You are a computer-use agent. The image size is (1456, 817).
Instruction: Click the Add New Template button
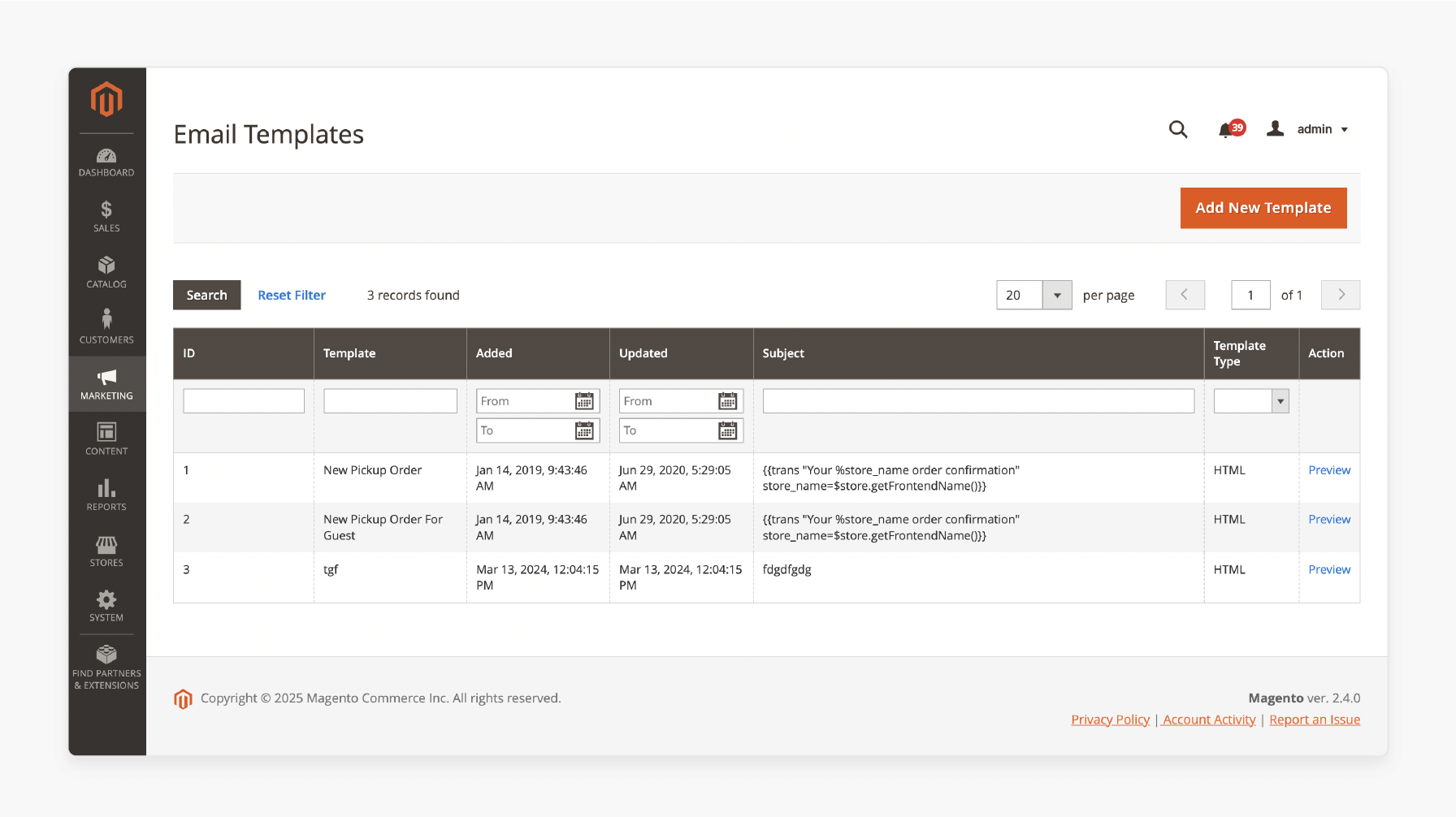1263,208
